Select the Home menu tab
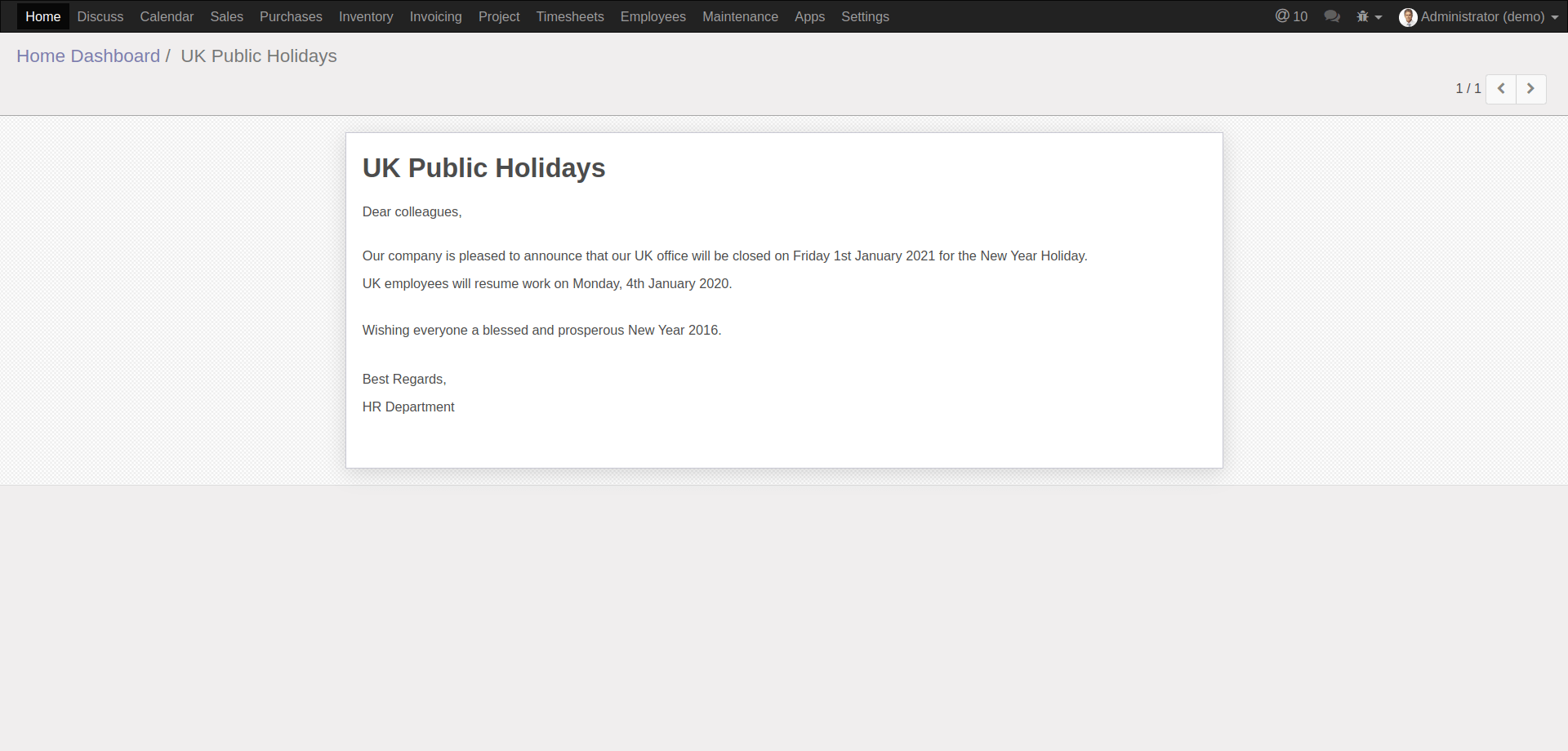Screen dimensions: 1568x751 pyautogui.click(x=42, y=16)
